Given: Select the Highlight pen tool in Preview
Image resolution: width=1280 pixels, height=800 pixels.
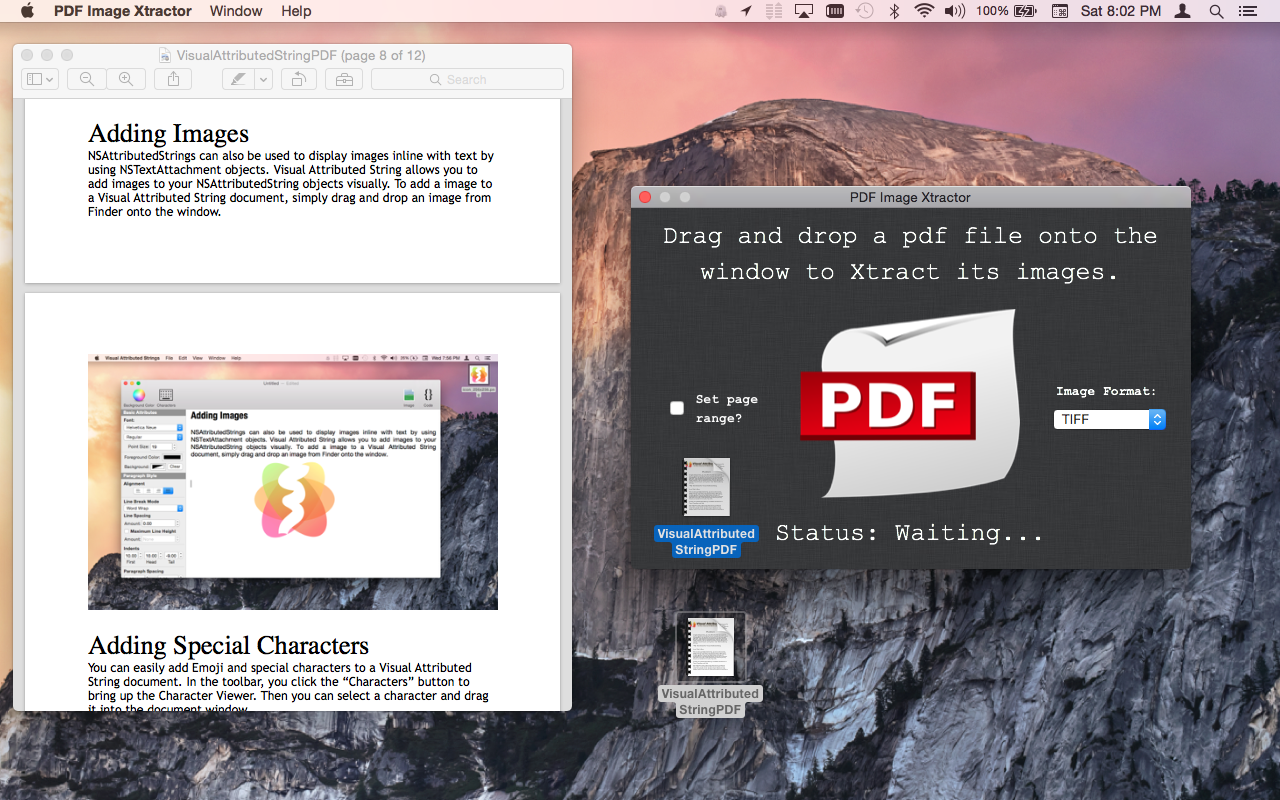Looking at the screenshot, I should coord(238,79).
